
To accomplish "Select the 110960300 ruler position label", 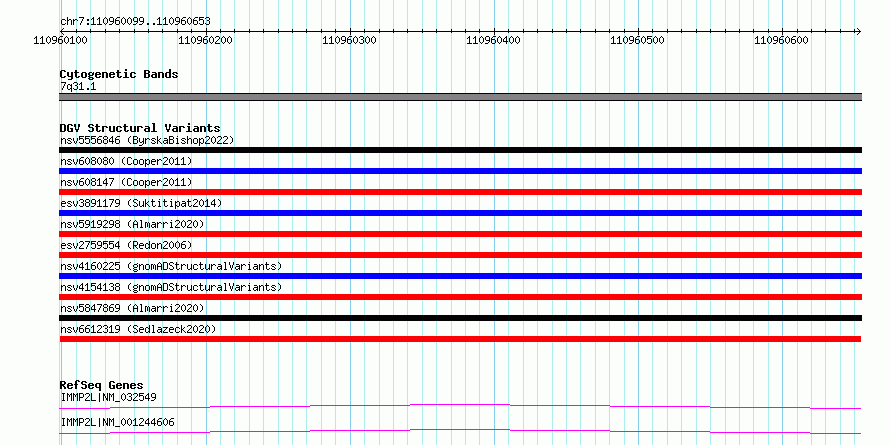I will [x=350, y=41].
